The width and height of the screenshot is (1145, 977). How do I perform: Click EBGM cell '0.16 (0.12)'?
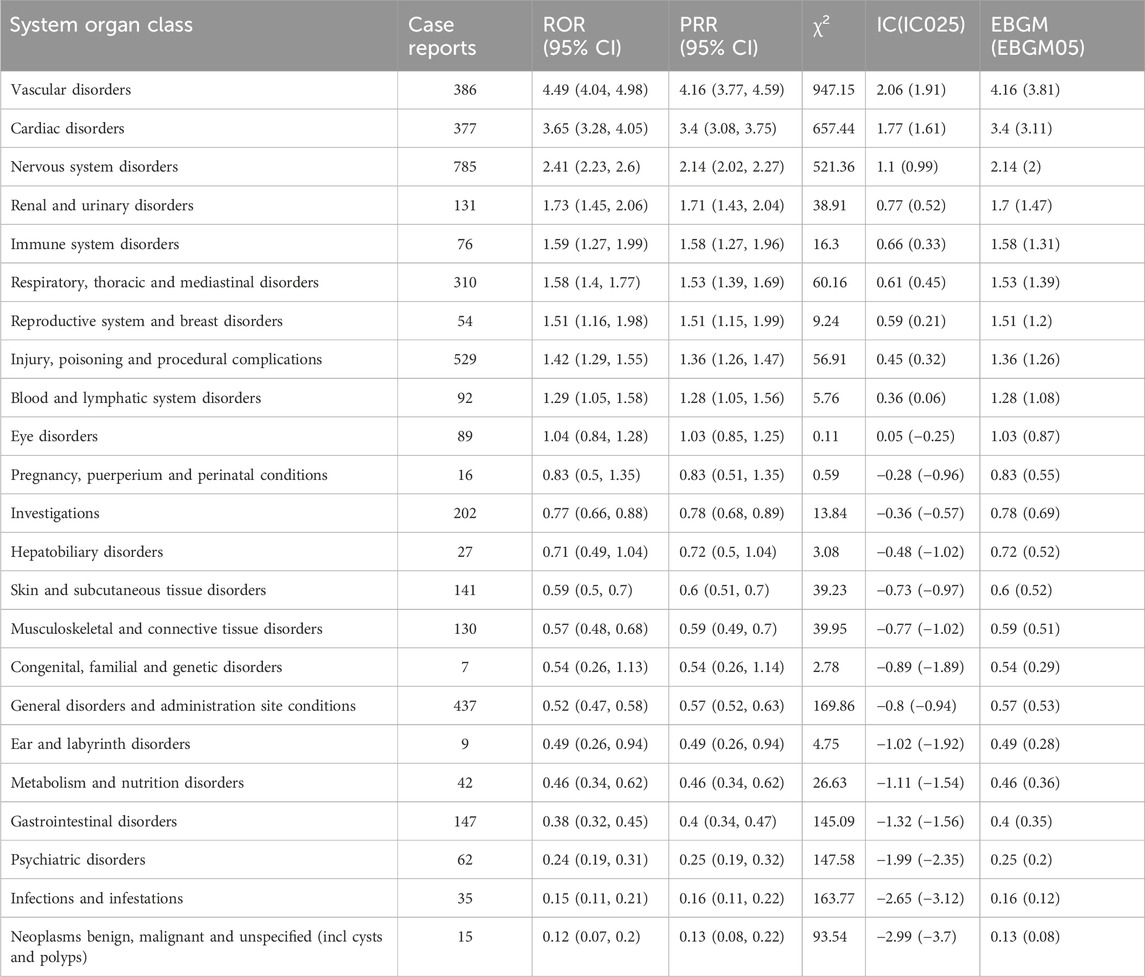1025,899
